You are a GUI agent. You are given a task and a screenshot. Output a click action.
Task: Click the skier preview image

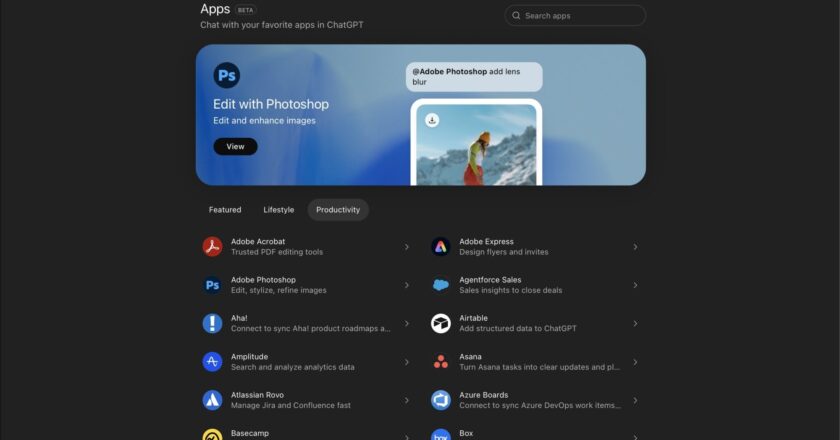pos(476,145)
